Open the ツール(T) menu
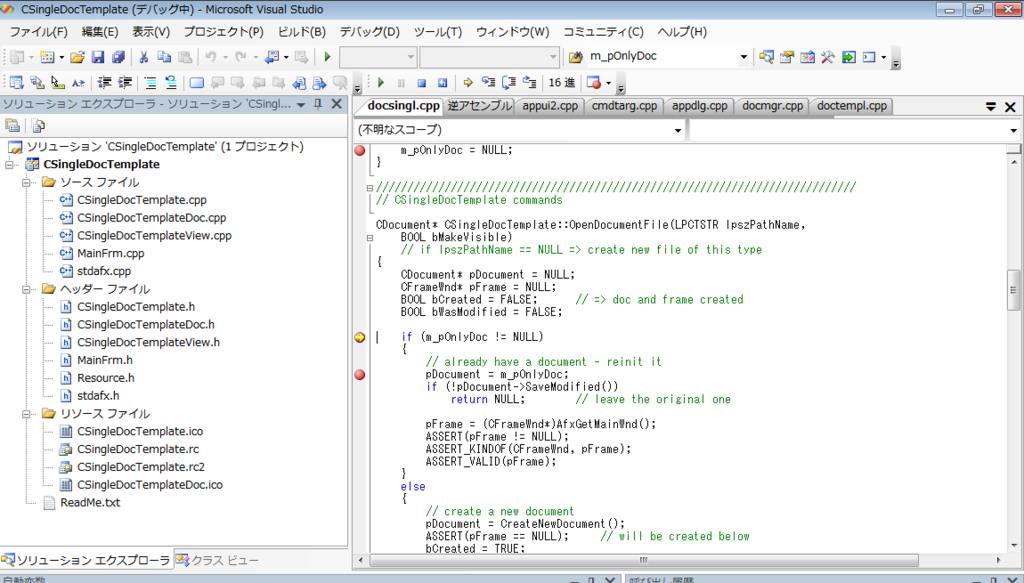This screenshot has height=583, width=1024. pos(438,32)
